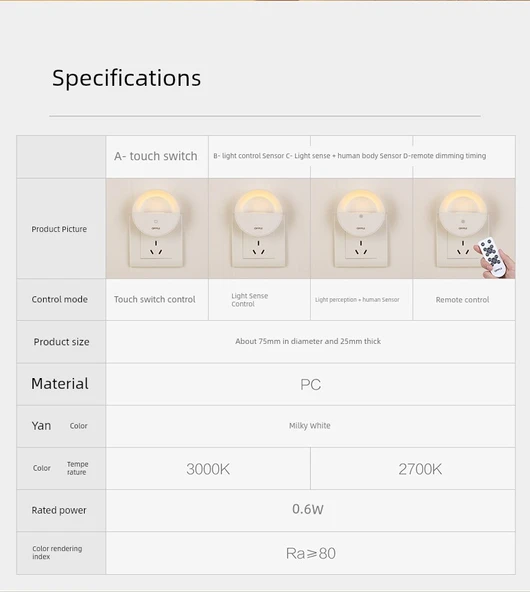Click the remote dimming lamp image
The height and width of the screenshot is (592, 530).
click(x=464, y=228)
